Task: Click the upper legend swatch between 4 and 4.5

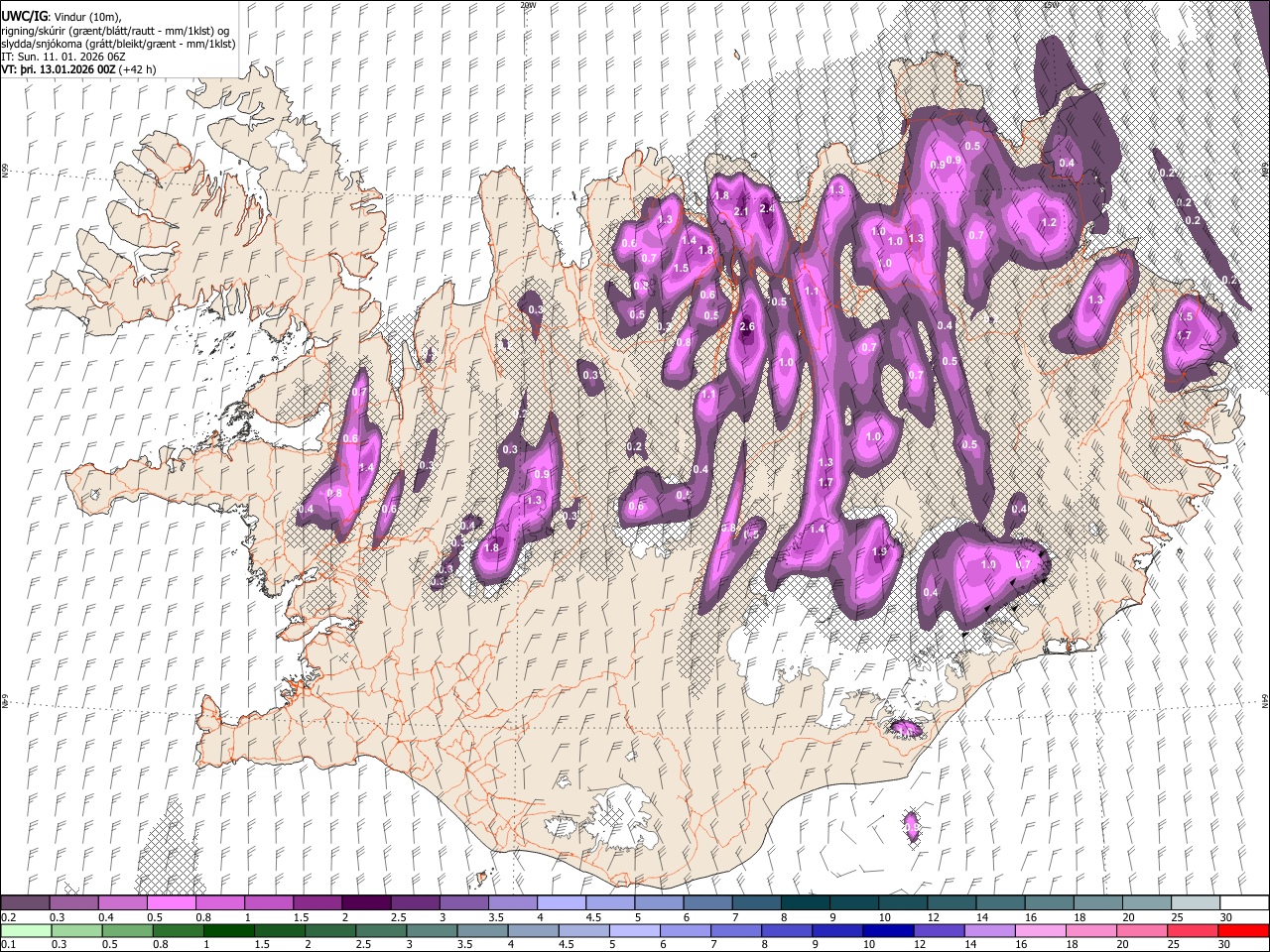Action: click(562, 903)
